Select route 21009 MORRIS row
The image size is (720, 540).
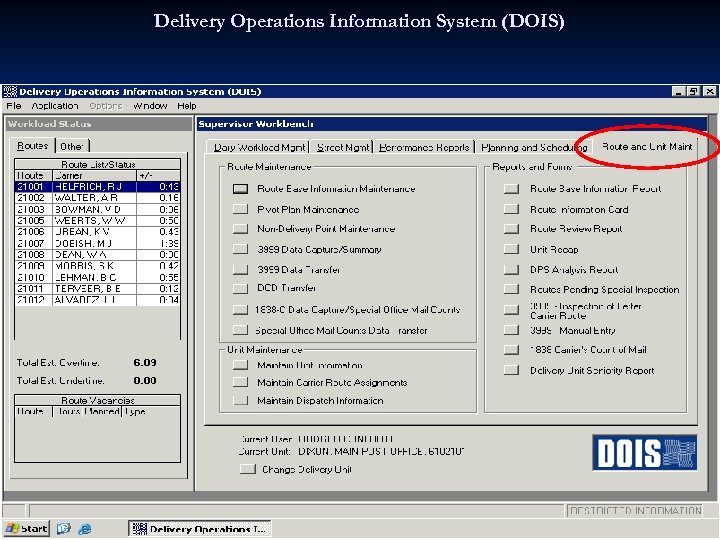(x=97, y=266)
